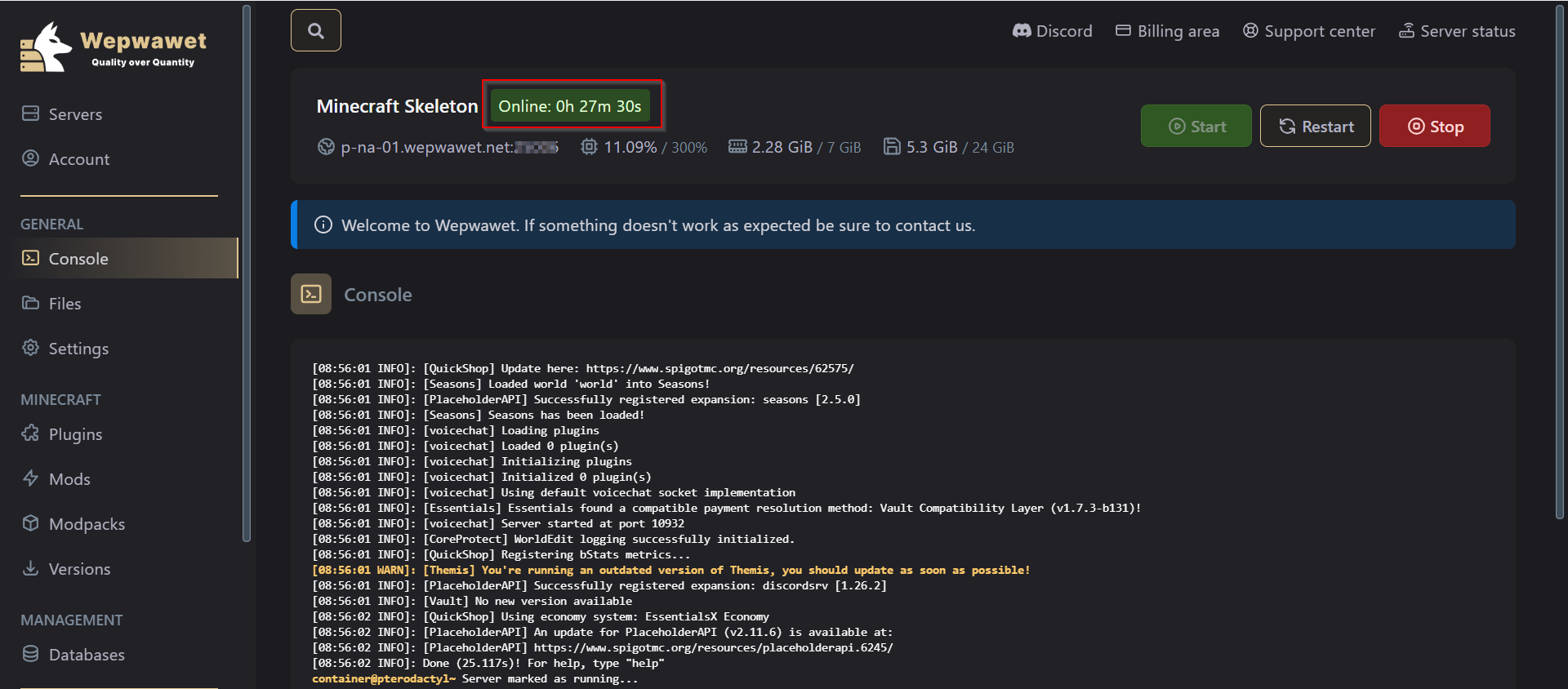Click the Modpacks box icon
Screen dimensions: 1568x689
click(30, 523)
